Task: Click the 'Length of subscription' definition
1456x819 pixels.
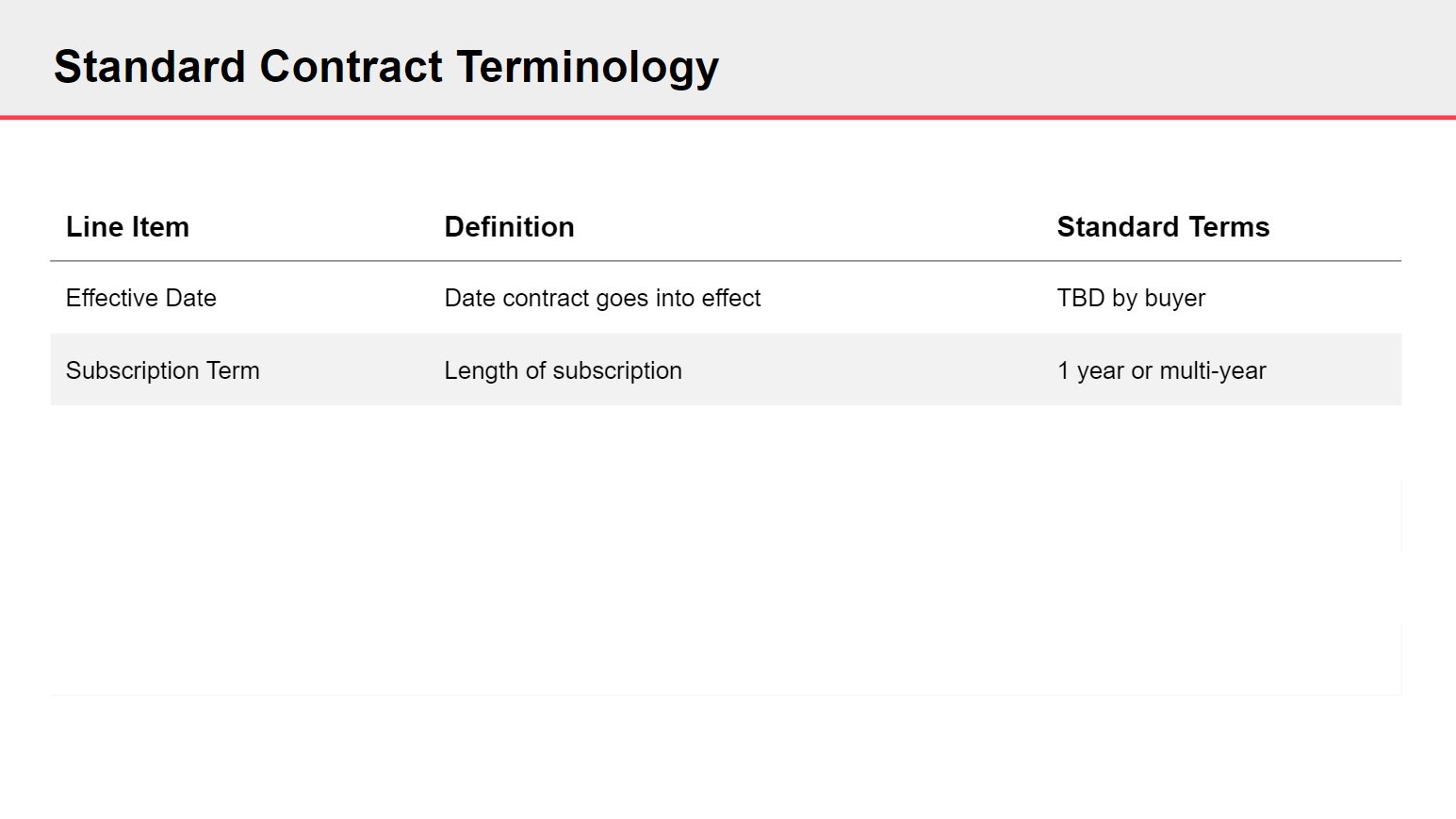Action: click(563, 370)
